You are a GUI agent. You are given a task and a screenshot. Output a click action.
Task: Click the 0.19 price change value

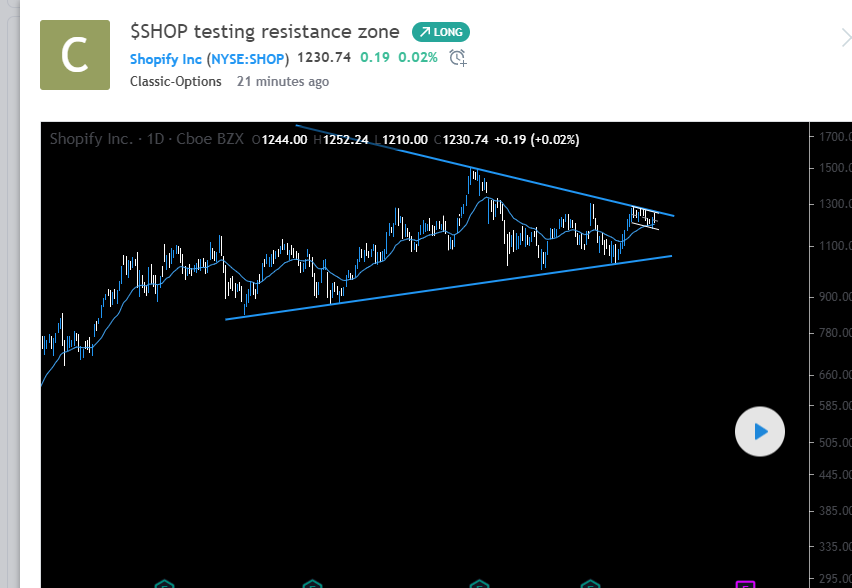pos(375,57)
